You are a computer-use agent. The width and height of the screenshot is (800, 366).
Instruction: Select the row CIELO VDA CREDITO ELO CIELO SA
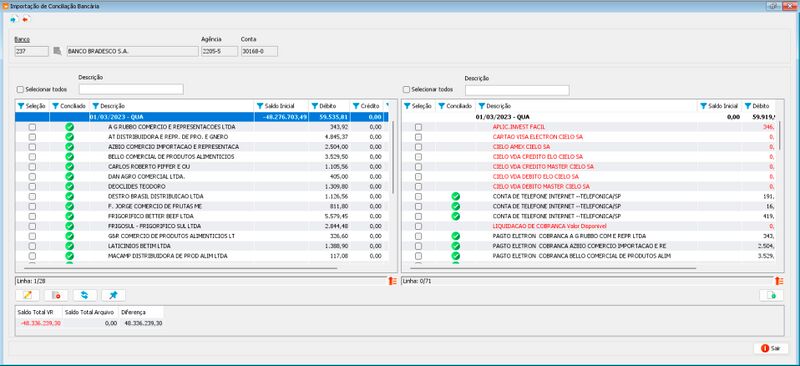(589, 156)
